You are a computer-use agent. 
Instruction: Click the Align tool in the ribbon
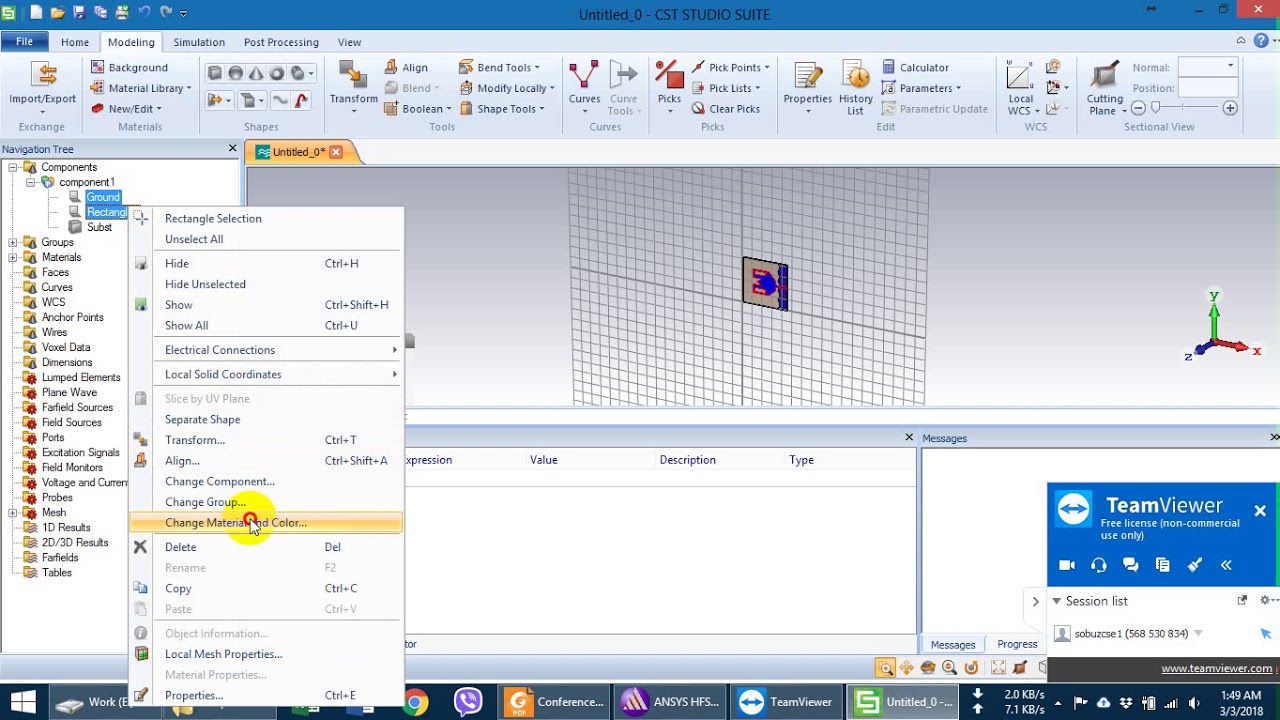pos(406,67)
